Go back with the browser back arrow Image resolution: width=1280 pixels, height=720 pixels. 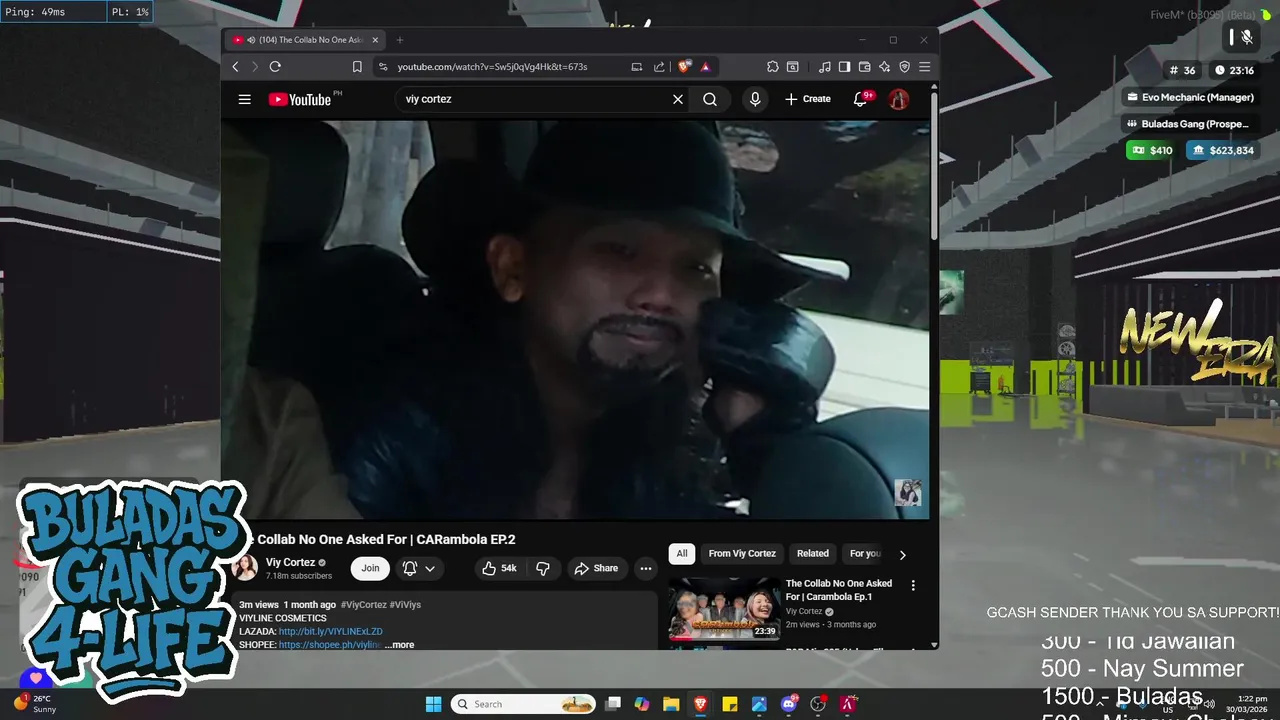236,67
